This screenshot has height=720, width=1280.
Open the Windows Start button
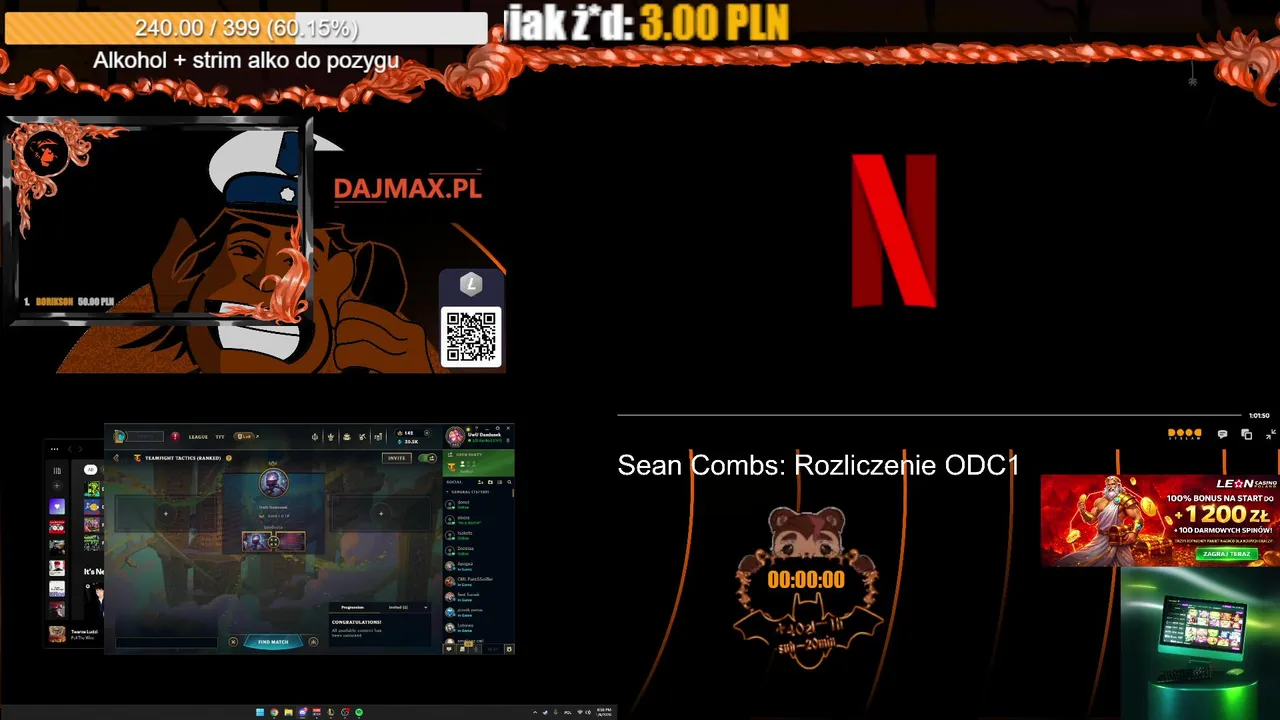coord(260,712)
